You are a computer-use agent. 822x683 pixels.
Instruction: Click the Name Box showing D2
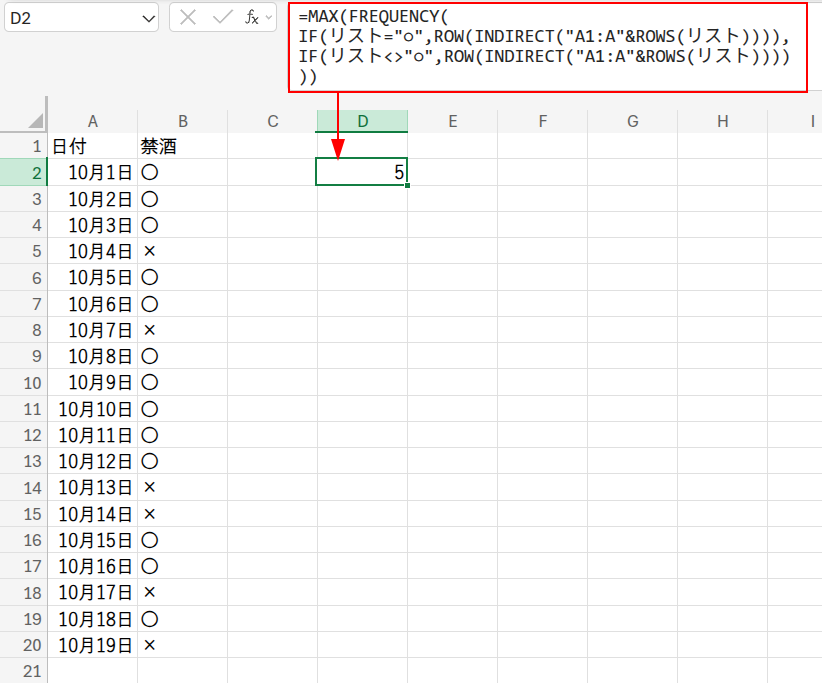pyautogui.click(x=68, y=18)
